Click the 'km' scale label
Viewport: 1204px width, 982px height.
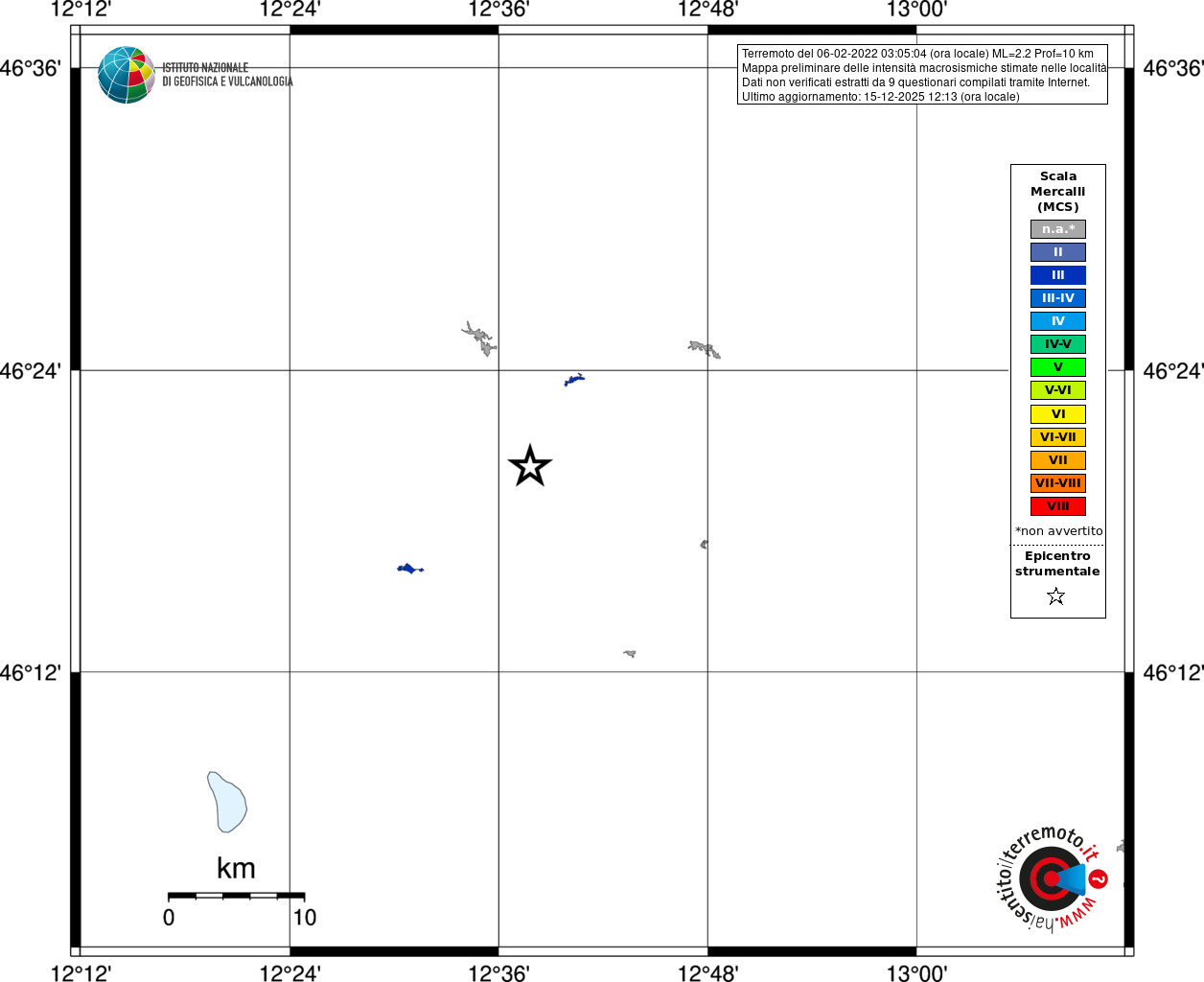[236, 869]
